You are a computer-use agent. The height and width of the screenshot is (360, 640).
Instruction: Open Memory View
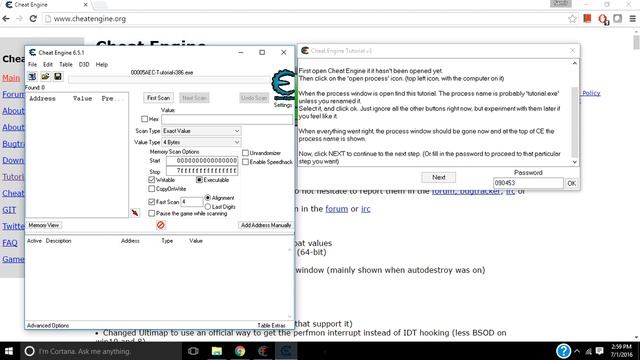44,225
